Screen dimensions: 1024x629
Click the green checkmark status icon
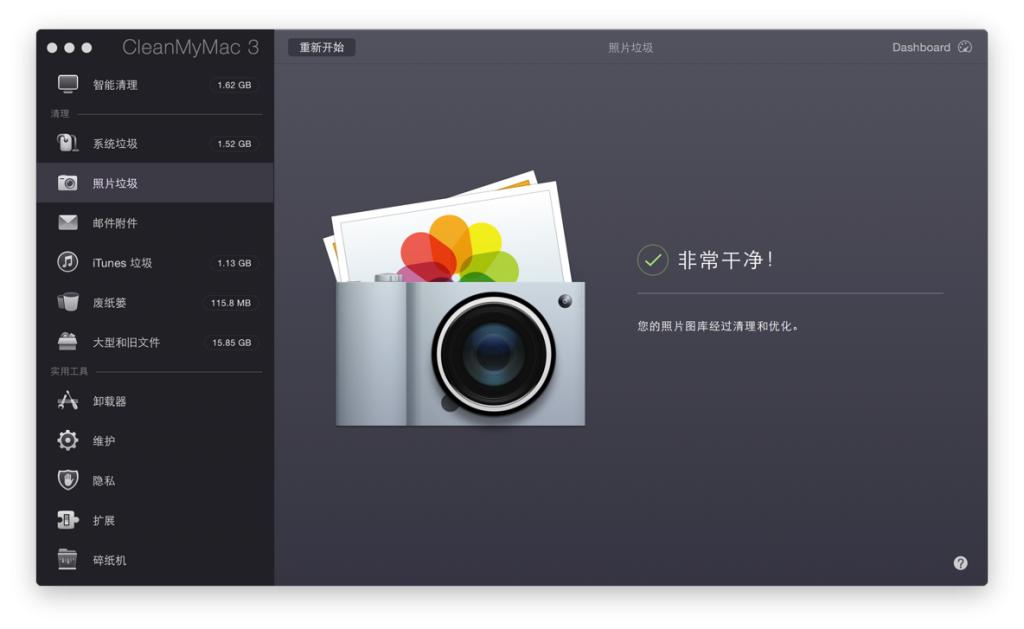[652, 260]
